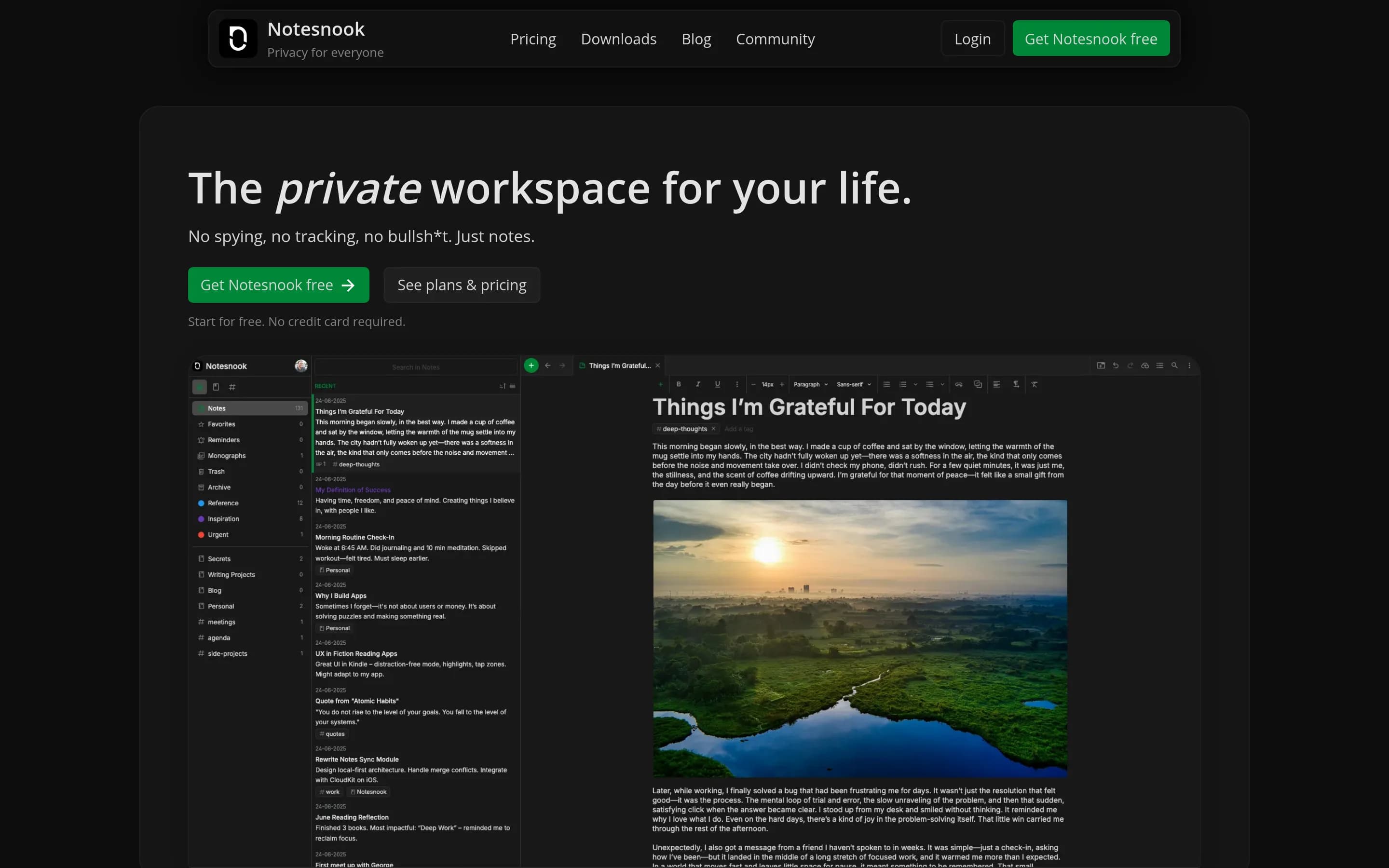Click the green insert block plus icon

[661, 384]
